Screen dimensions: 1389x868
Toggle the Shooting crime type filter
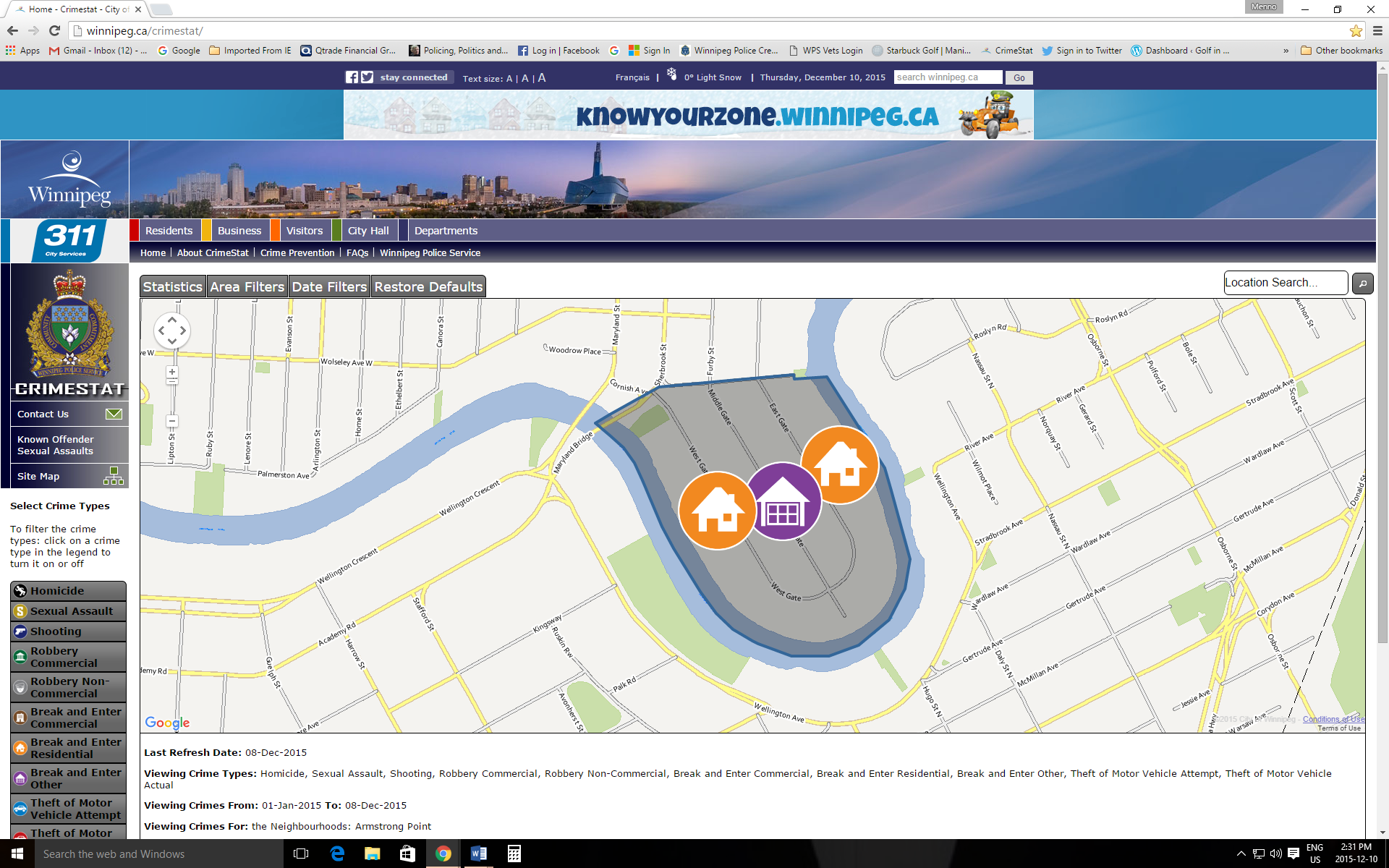(68, 631)
